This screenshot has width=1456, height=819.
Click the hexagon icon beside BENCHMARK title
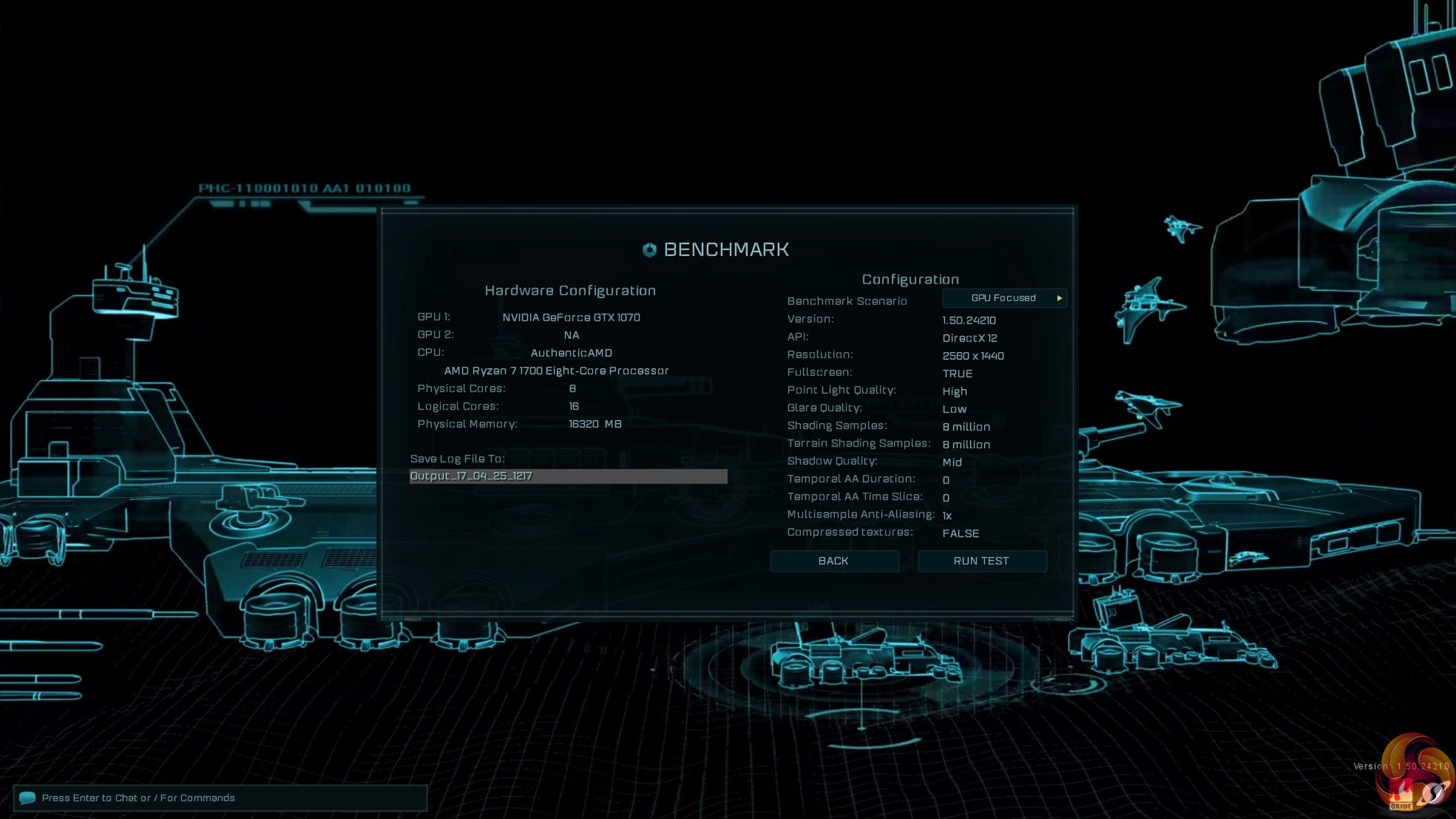click(650, 250)
